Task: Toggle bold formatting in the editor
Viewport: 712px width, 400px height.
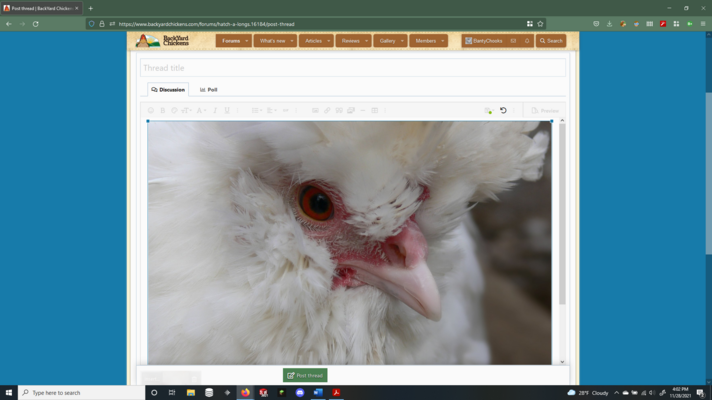Action: tap(163, 110)
